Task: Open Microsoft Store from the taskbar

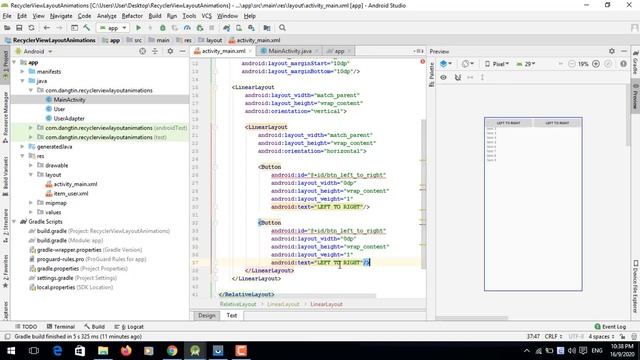Action: click(80, 351)
